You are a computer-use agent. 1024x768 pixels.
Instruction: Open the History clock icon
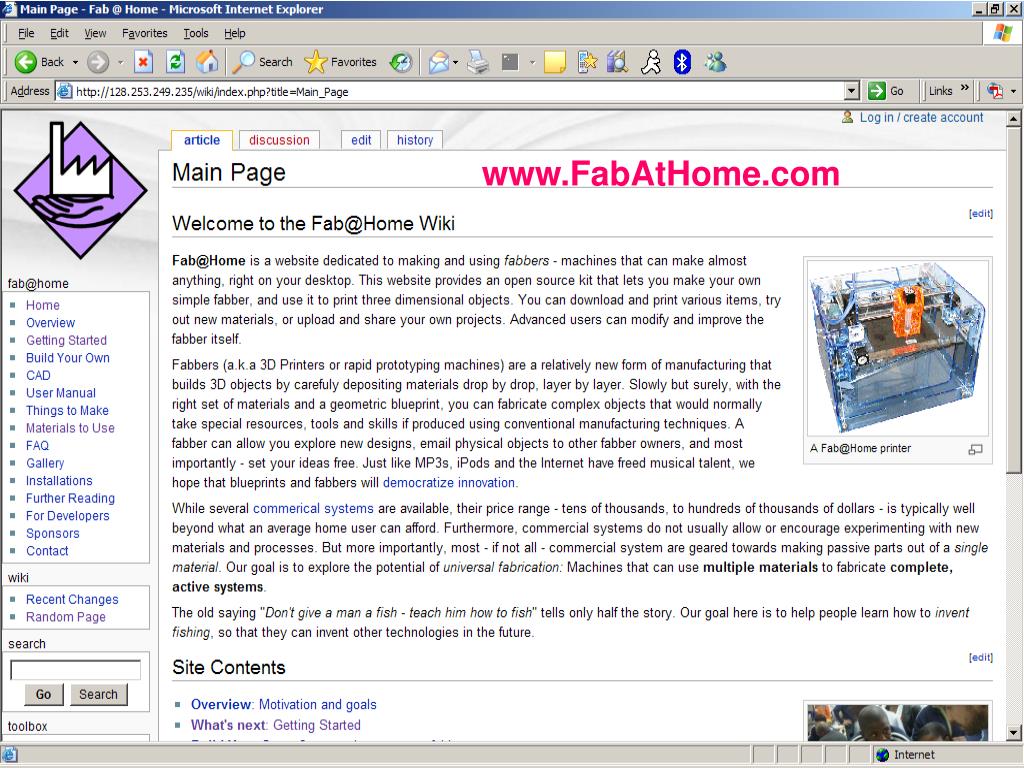point(400,62)
